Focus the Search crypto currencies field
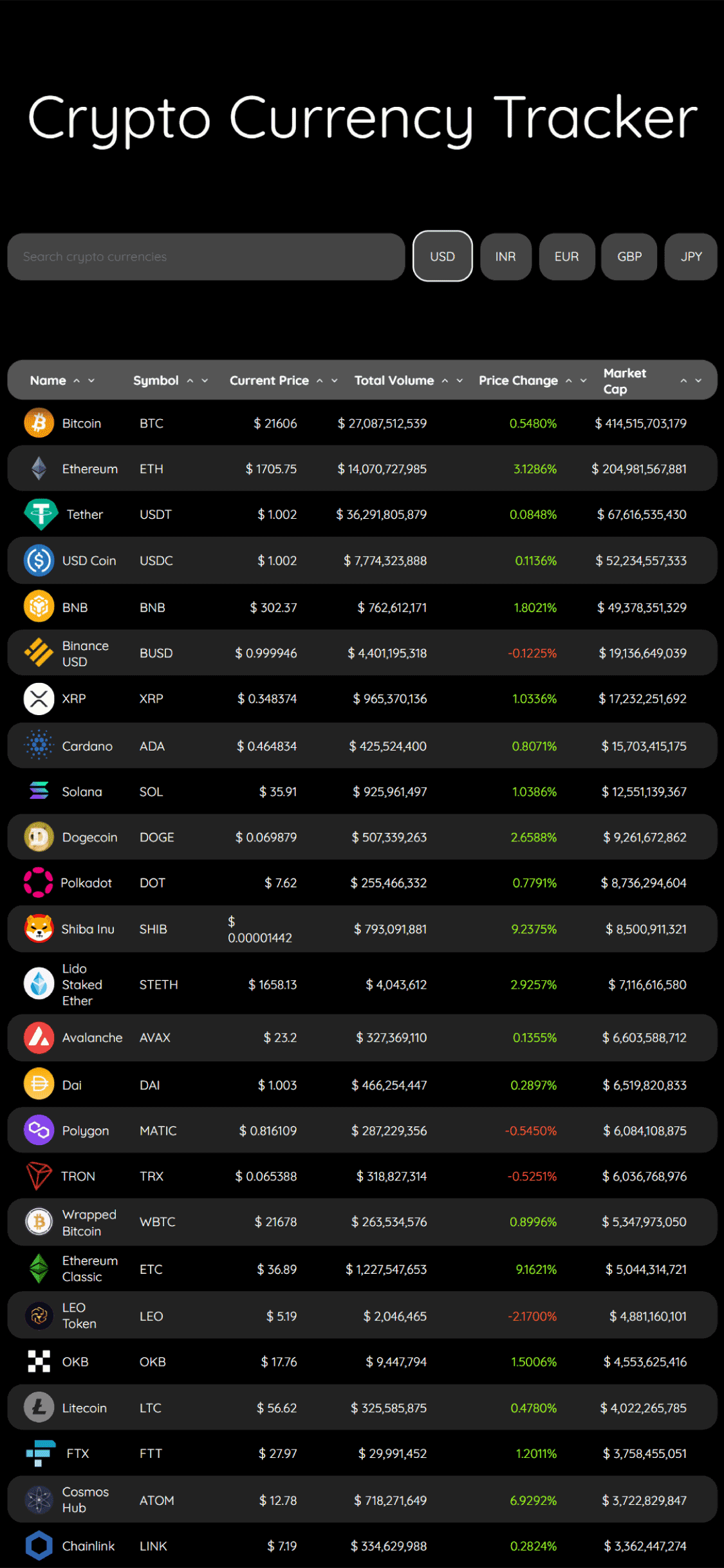The width and height of the screenshot is (724, 1568). click(206, 256)
